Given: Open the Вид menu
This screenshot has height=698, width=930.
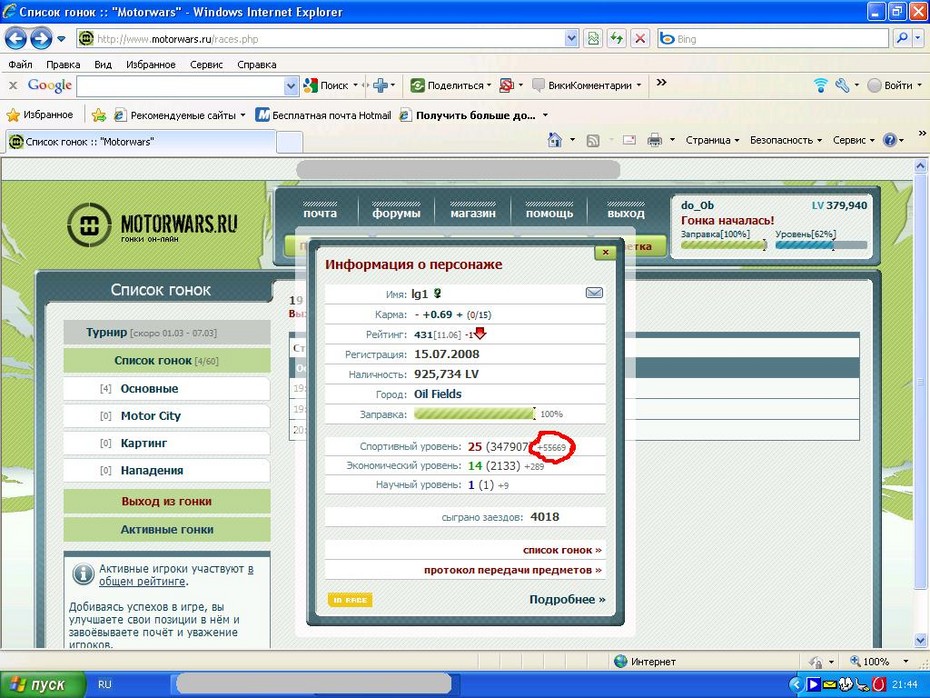Looking at the screenshot, I should click(103, 65).
